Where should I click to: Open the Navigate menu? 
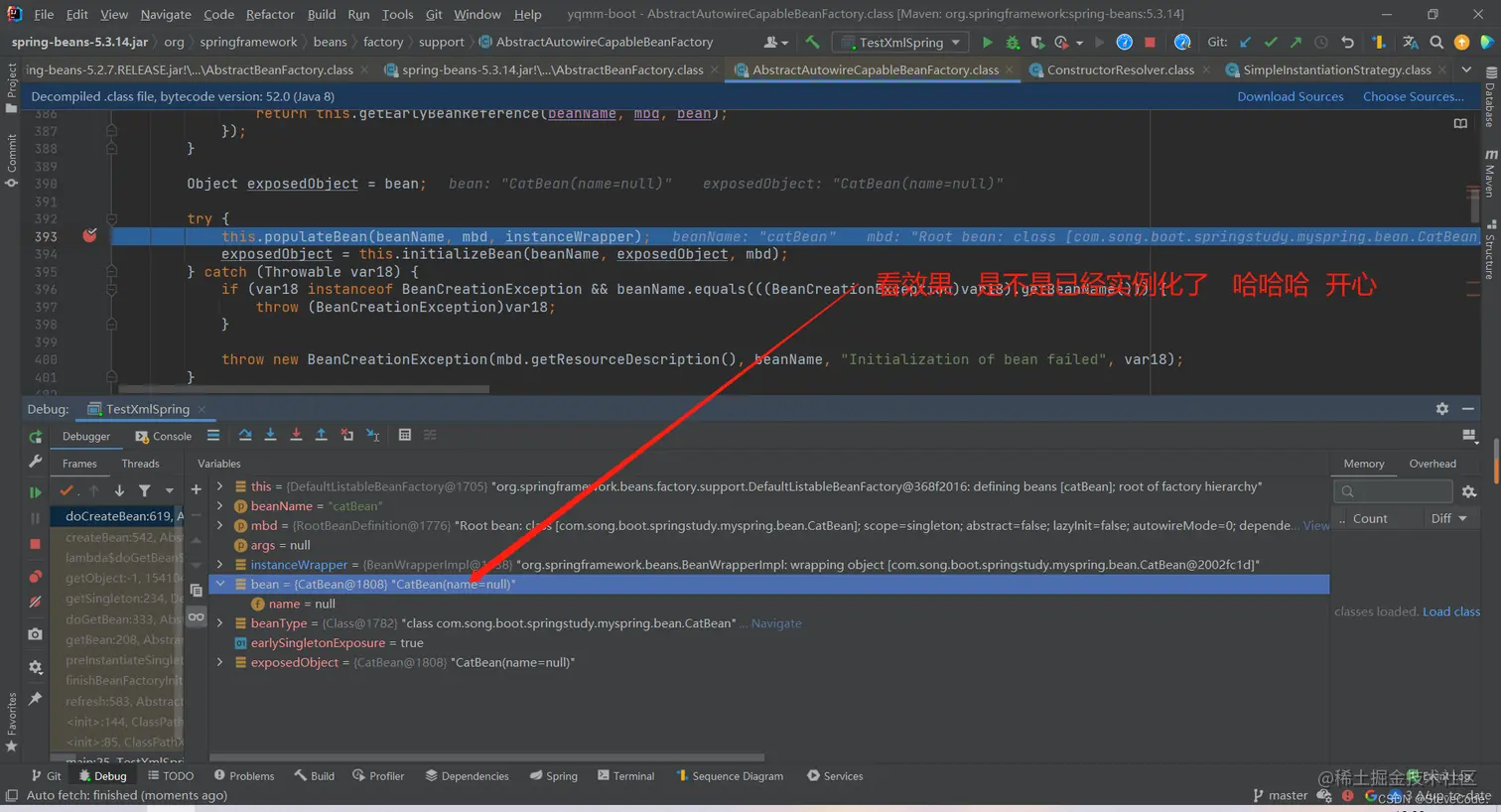point(166,14)
